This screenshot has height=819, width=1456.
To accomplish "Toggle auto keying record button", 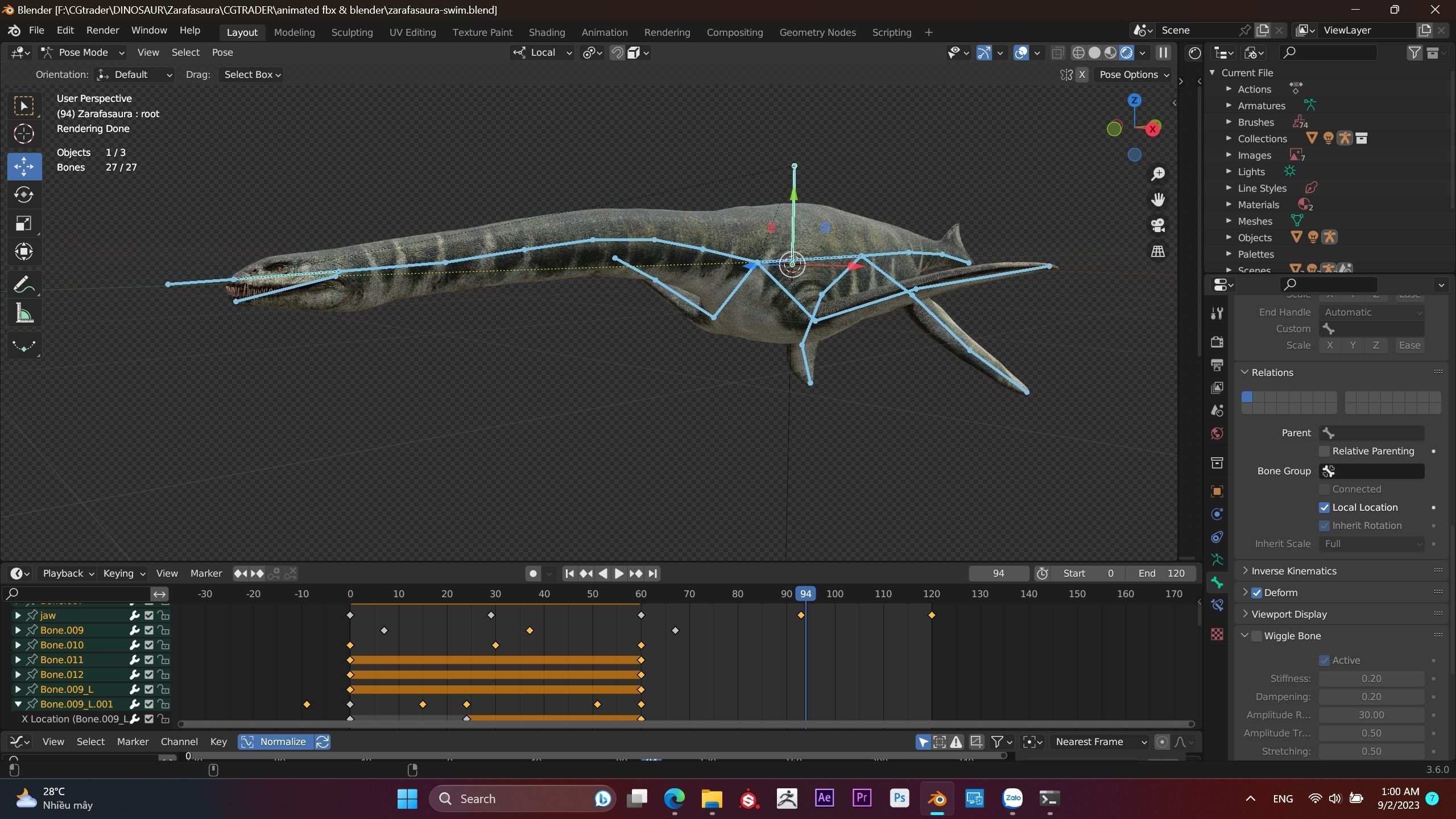I will click(x=533, y=574).
